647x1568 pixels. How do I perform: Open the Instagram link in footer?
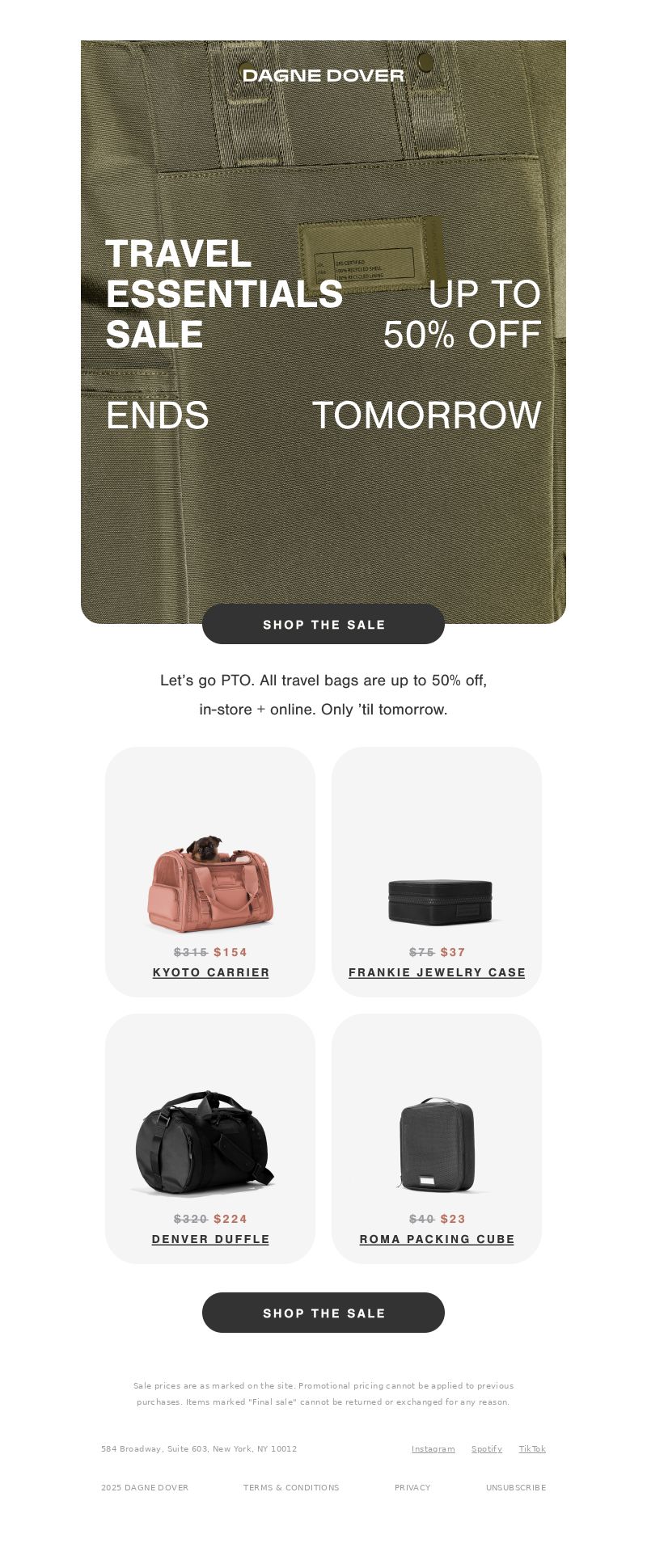(x=433, y=1448)
